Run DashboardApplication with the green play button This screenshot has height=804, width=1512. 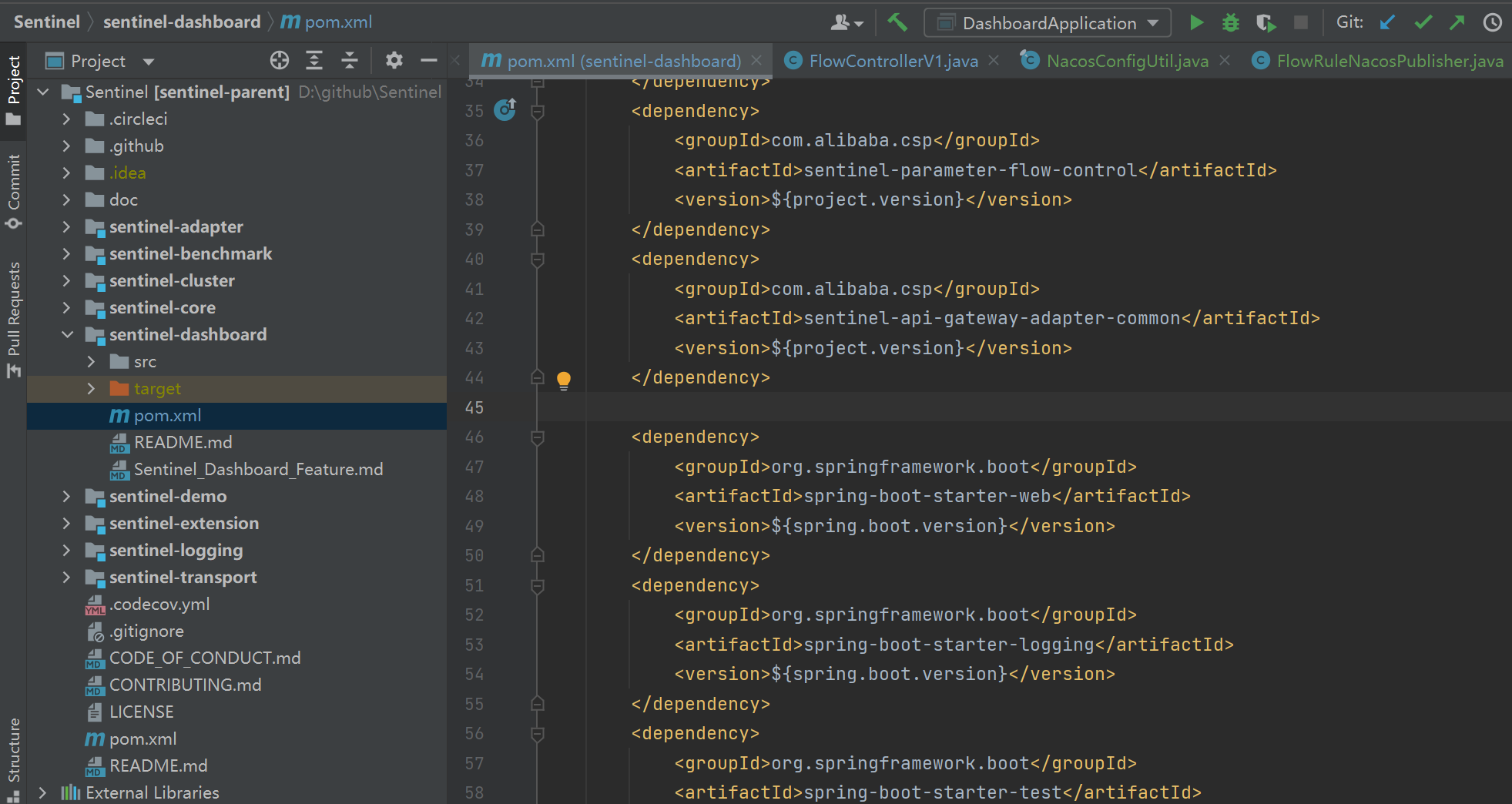point(1196,22)
